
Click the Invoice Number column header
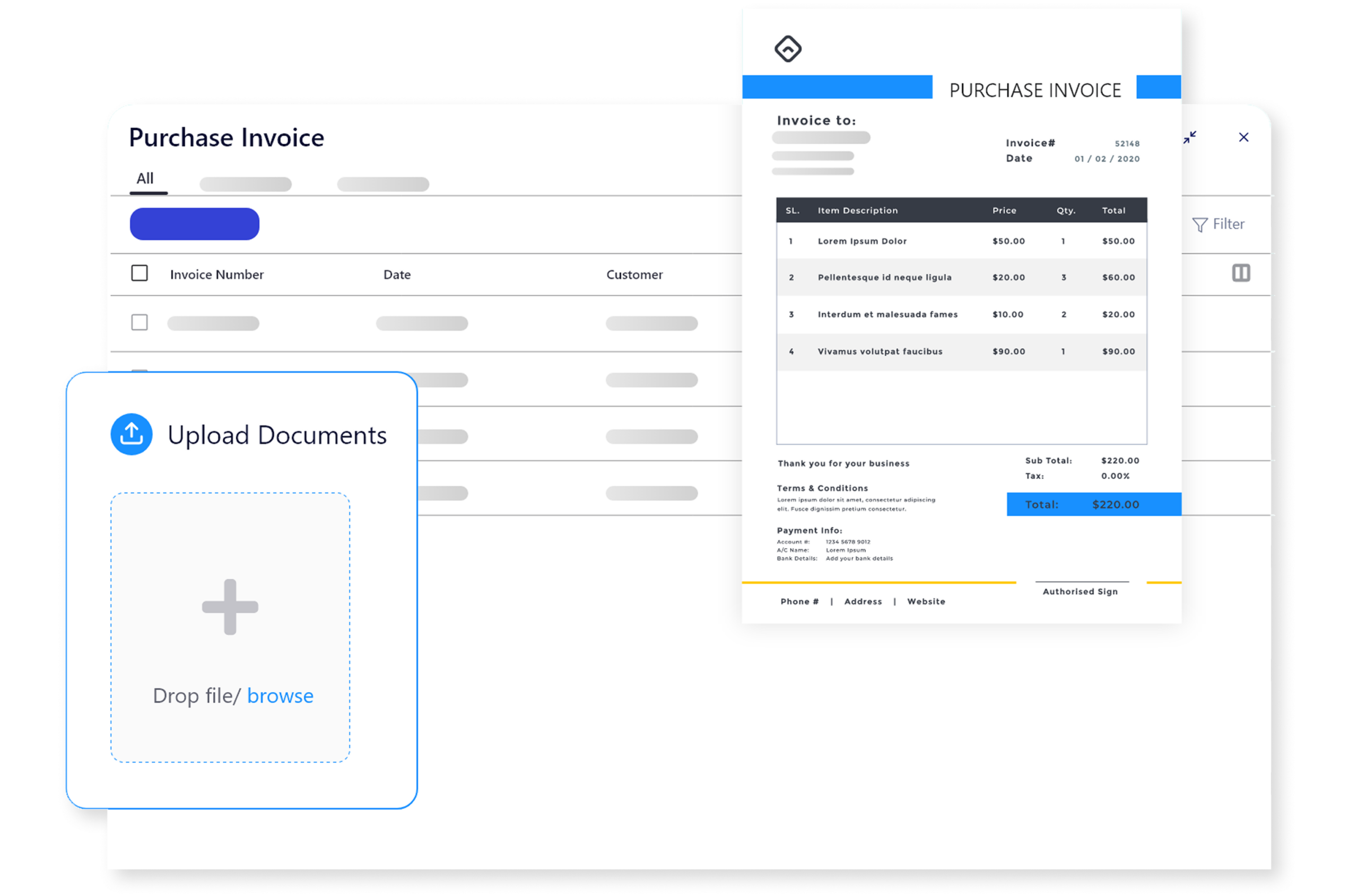point(217,275)
